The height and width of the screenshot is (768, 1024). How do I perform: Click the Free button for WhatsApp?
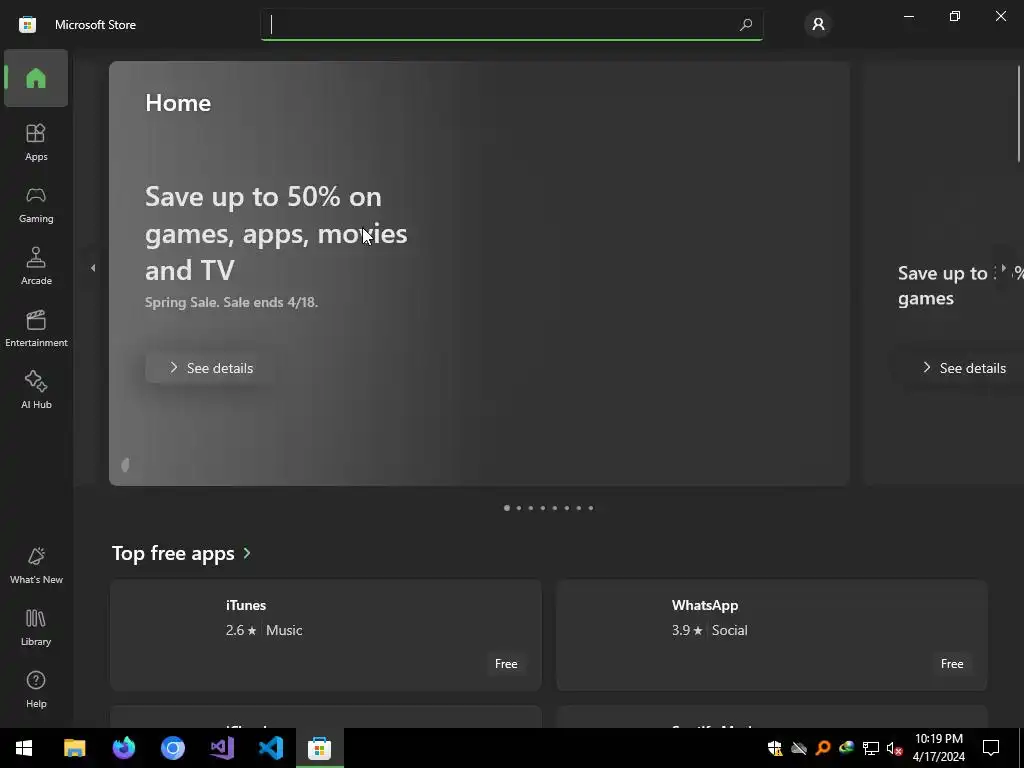point(952,664)
